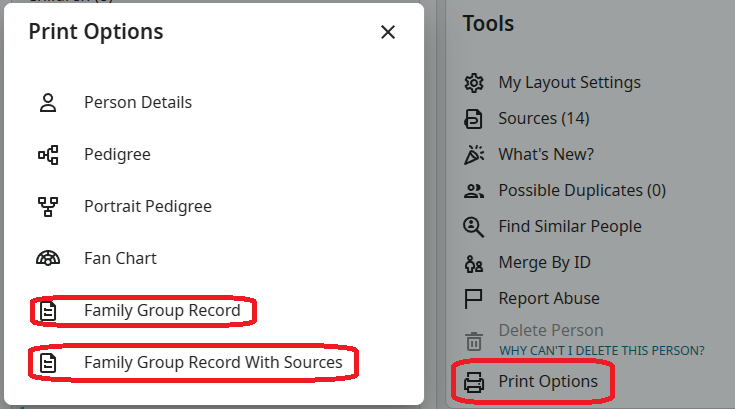735x409 pixels.
Task: Click the What's New party icon
Action: 474,155
